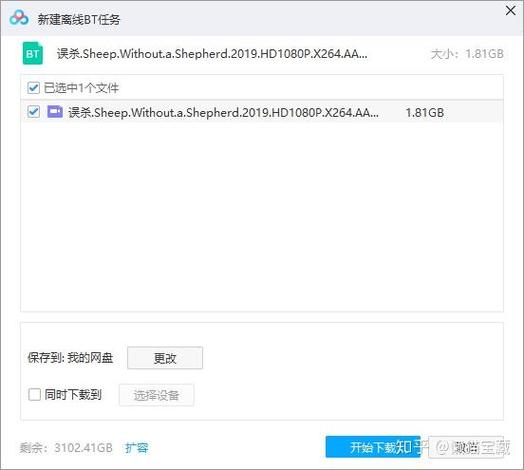Click the 同时下载到 label text

pyautogui.click(x=73, y=395)
